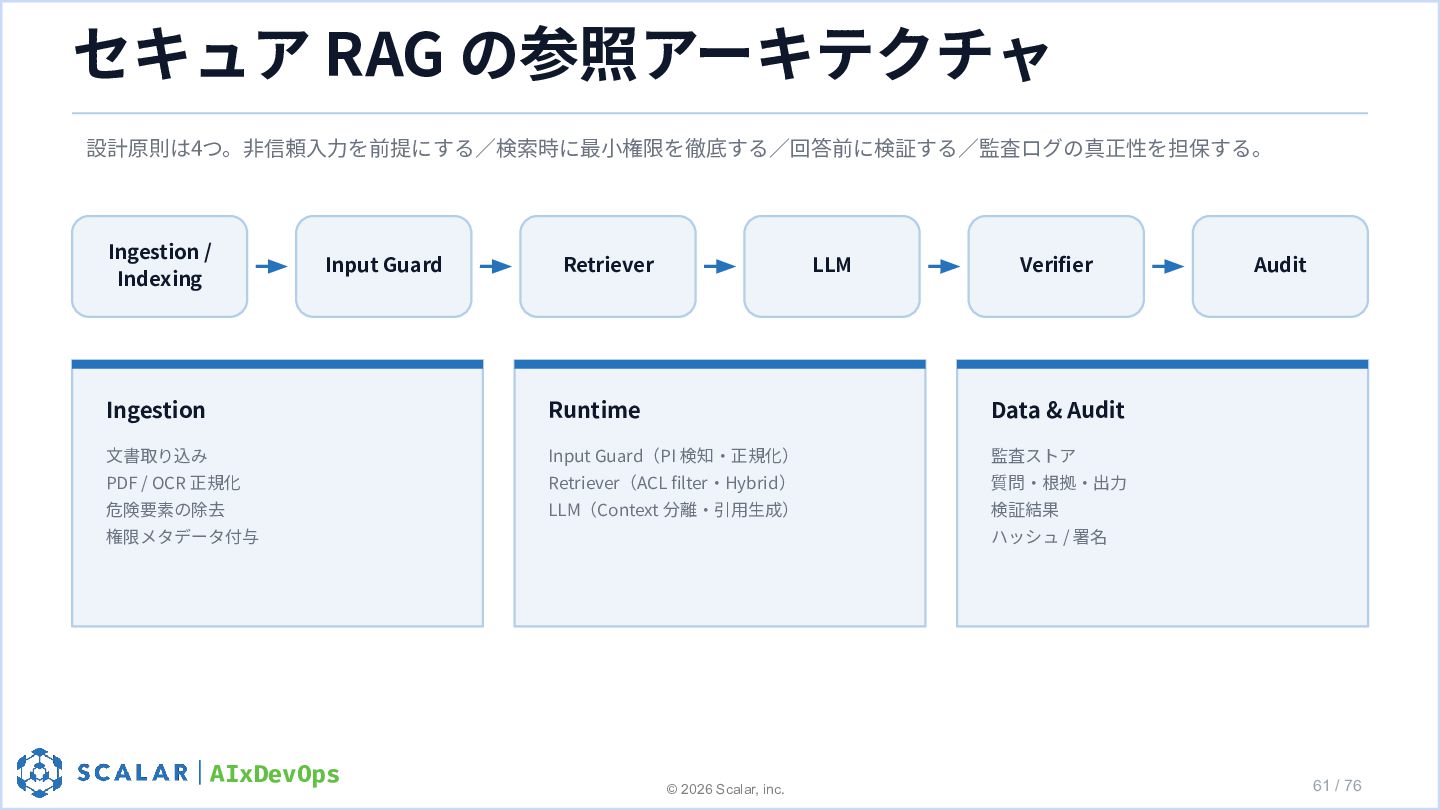Click the Verifier pipeline box

(x=1056, y=266)
